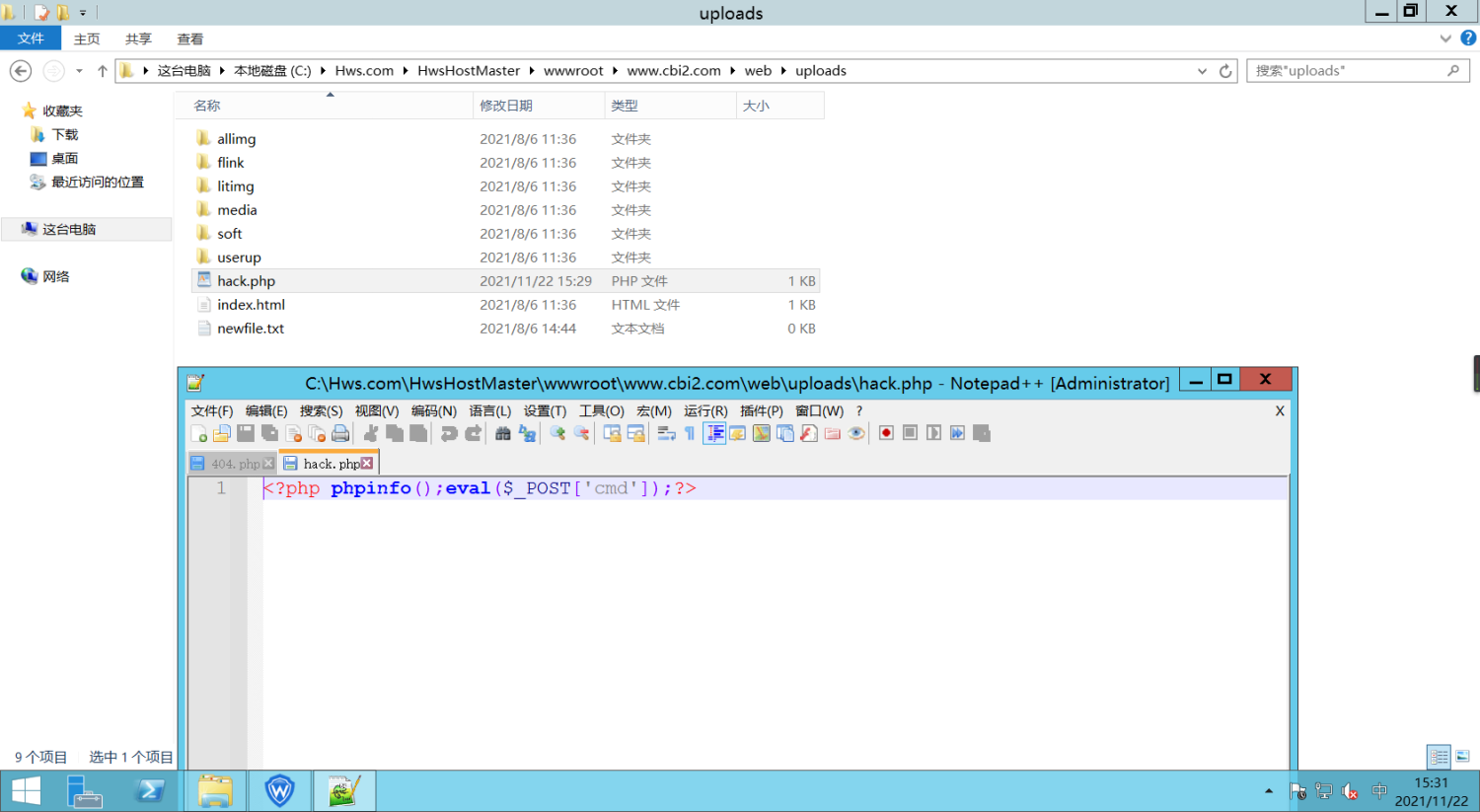Expand the ribbon with the chevron
Image resolution: width=1480 pixels, height=812 pixels.
[x=1445, y=38]
